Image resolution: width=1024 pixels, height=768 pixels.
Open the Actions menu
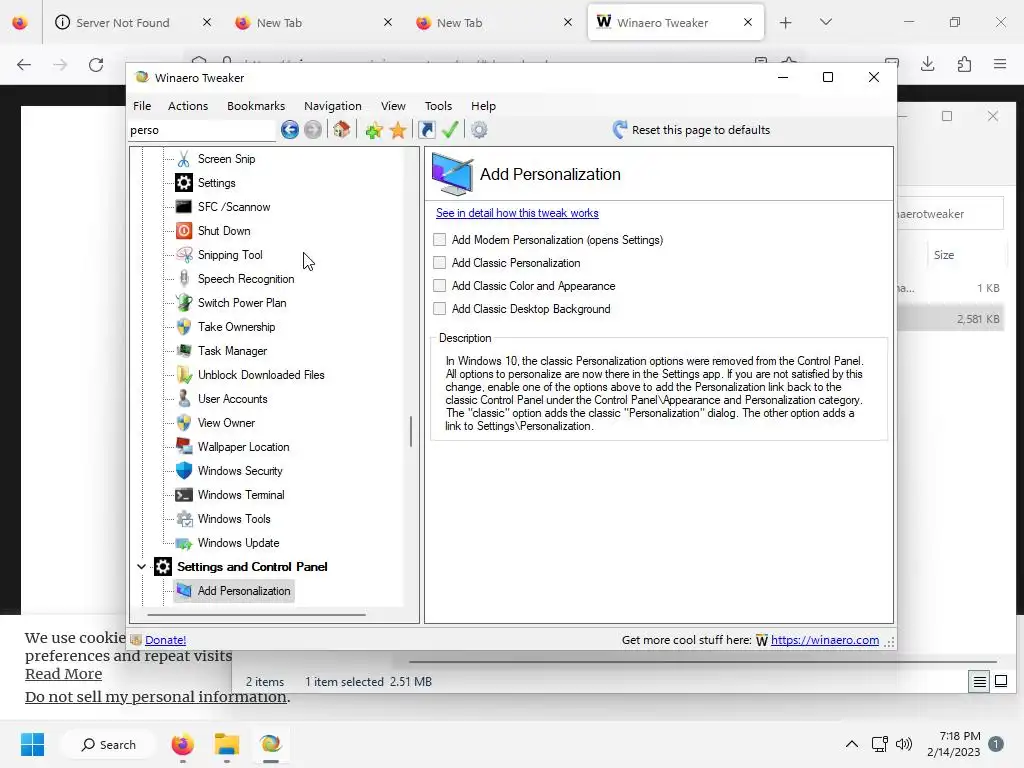pyautogui.click(x=188, y=106)
